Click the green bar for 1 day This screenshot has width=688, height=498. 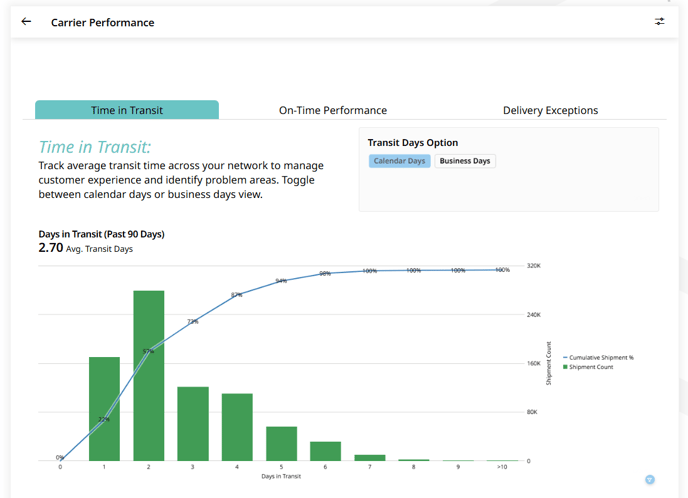click(104, 408)
